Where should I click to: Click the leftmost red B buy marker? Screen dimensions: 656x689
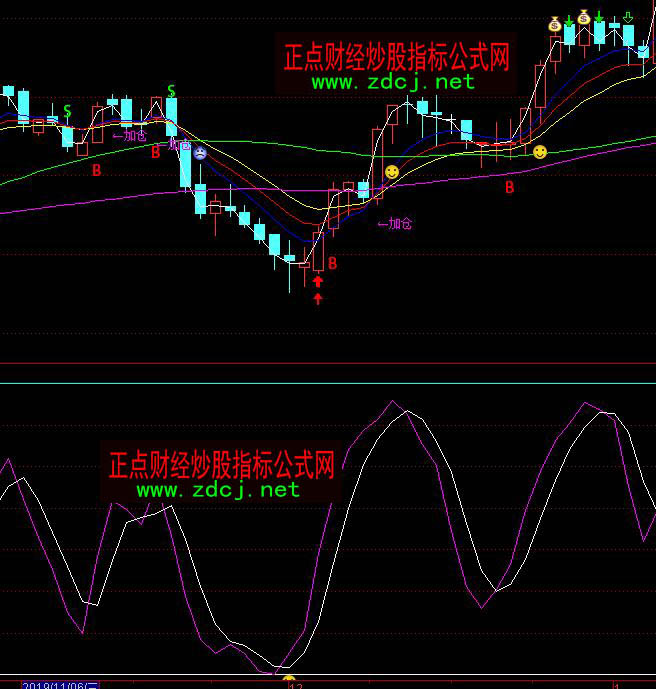(97, 171)
